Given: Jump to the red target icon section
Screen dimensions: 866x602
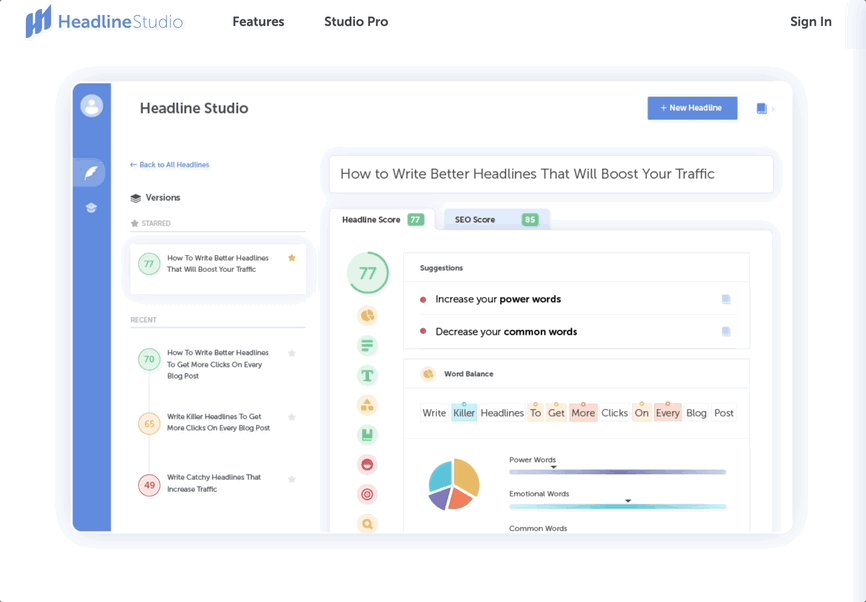Looking at the screenshot, I should (367, 494).
